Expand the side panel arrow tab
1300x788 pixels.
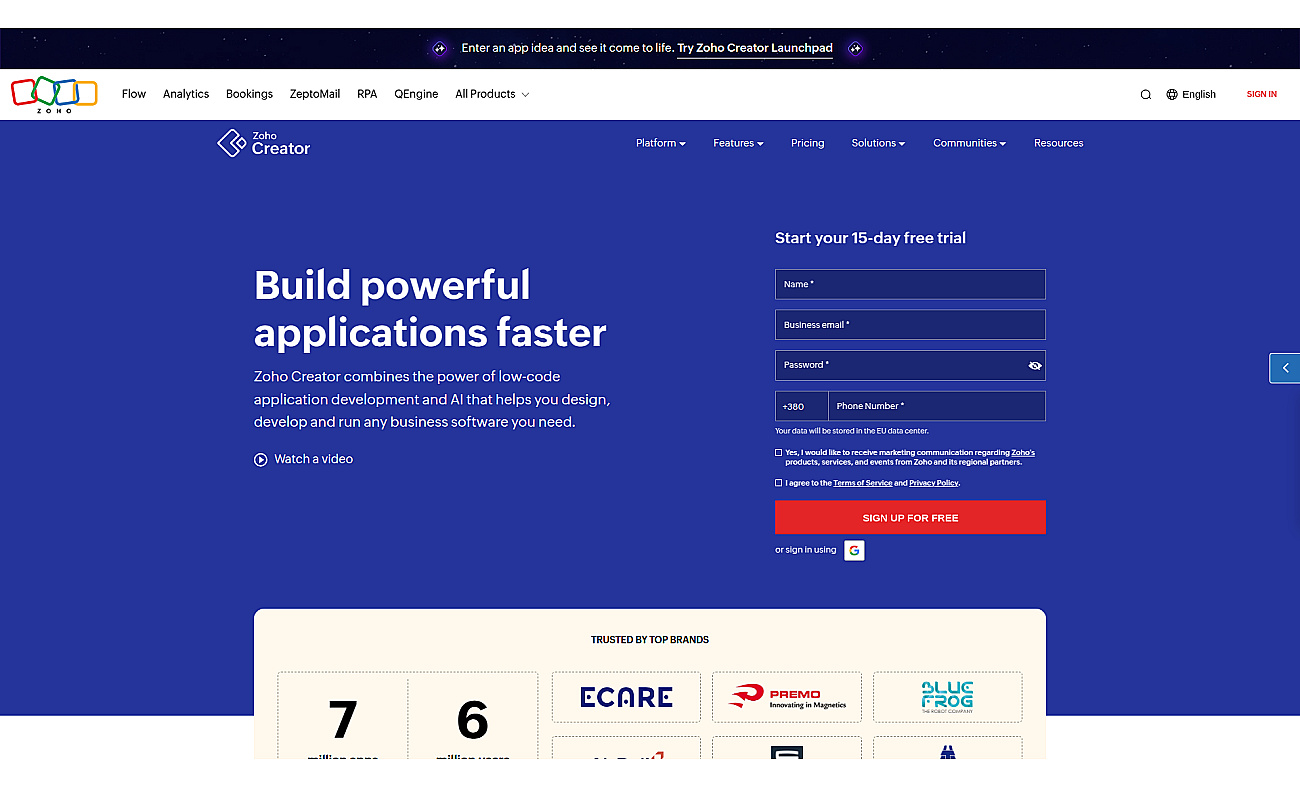[x=1285, y=368]
